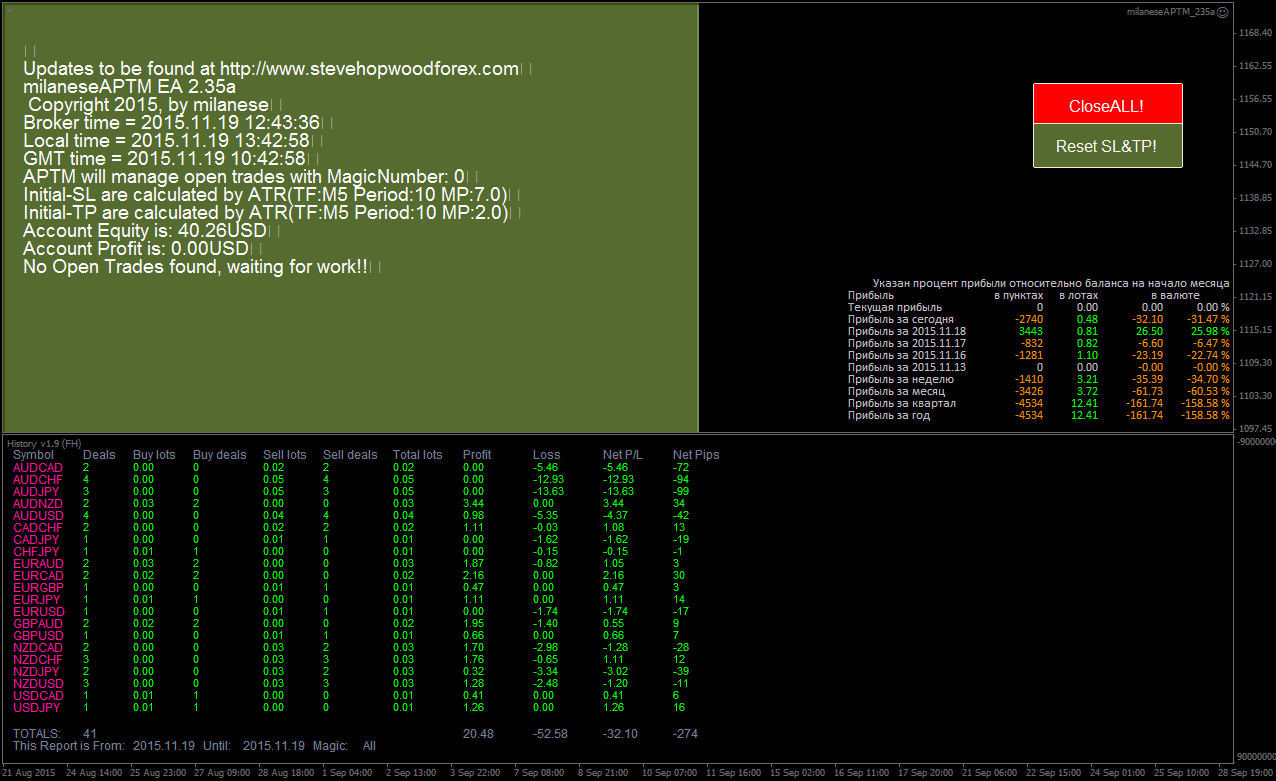Click EURJPY symbol row
This screenshot has width=1276, height=781.
tap(36, 600)
